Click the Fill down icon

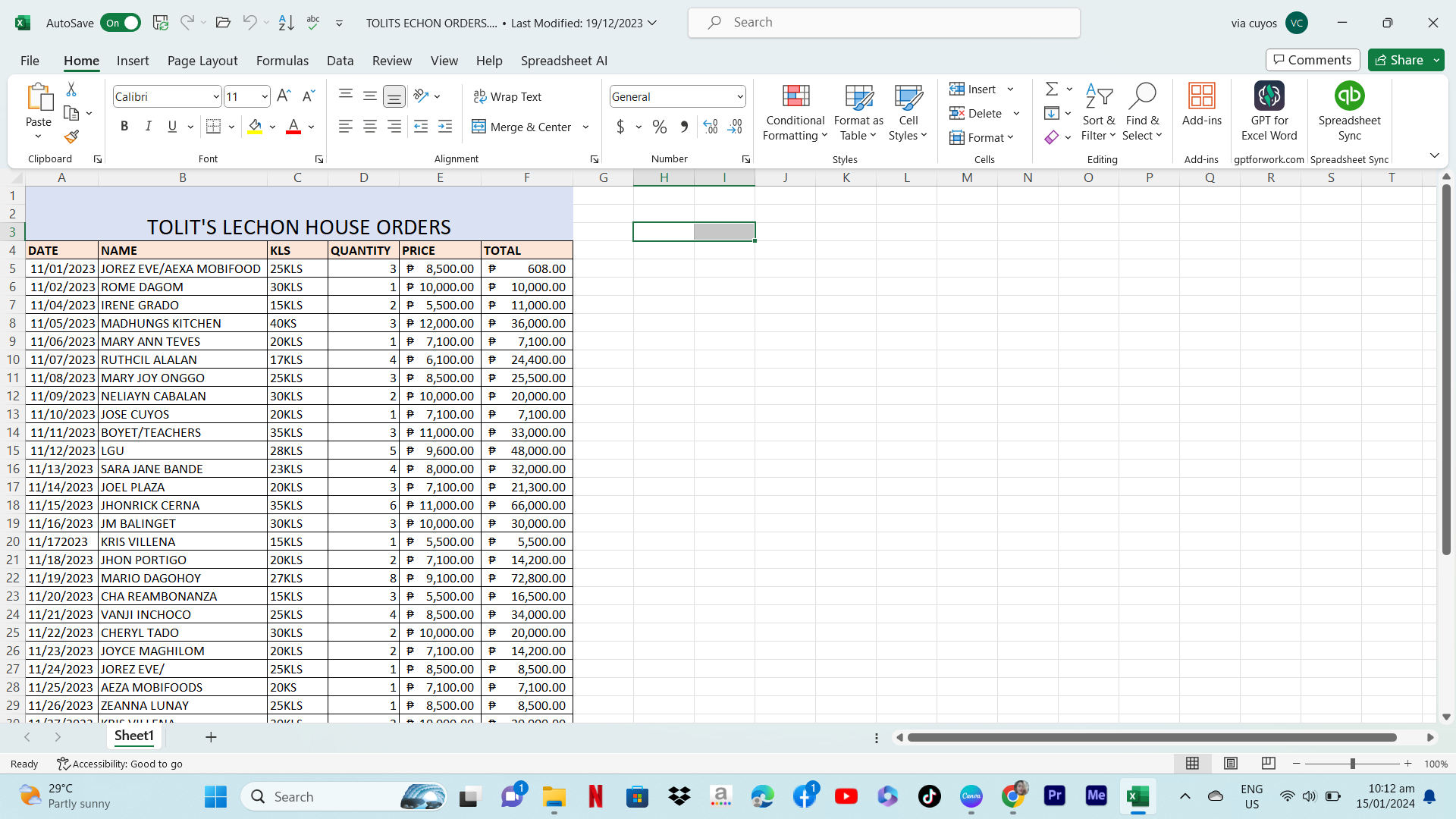click(1052, 114)
